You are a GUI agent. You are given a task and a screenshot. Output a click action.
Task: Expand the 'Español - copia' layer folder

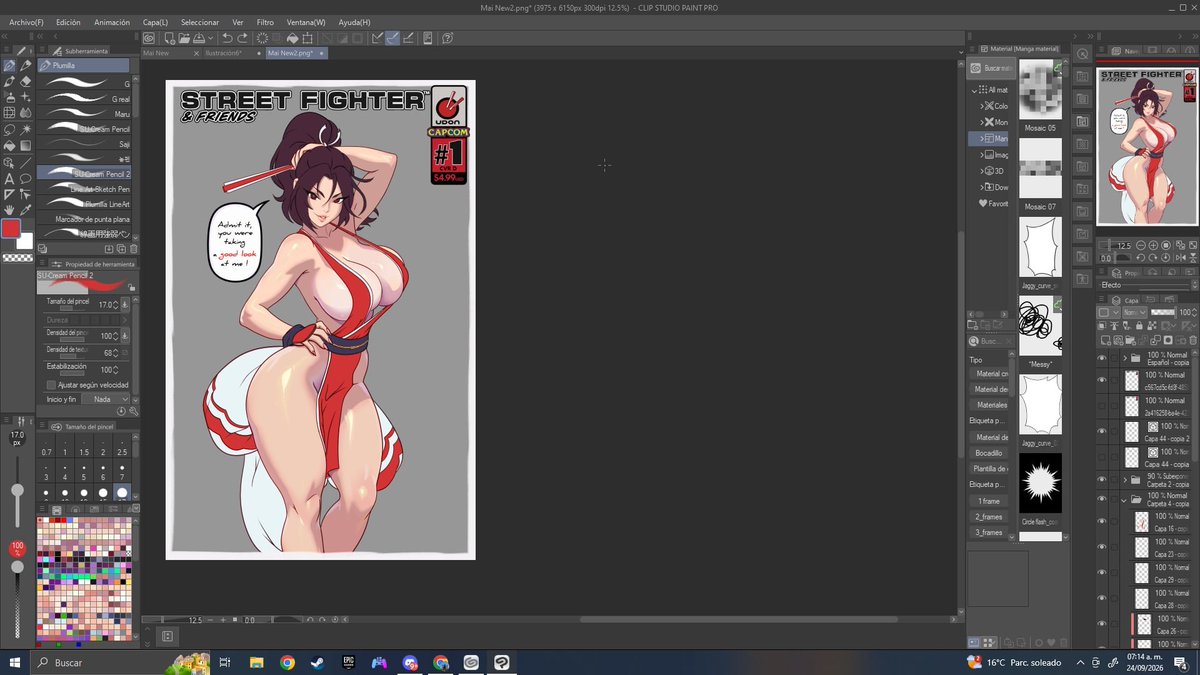coord(1124,358)
